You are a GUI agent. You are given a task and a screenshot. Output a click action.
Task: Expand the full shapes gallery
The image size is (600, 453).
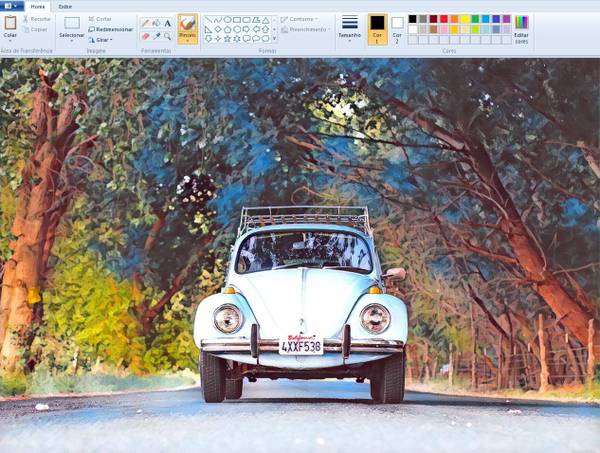click(274, 38)
